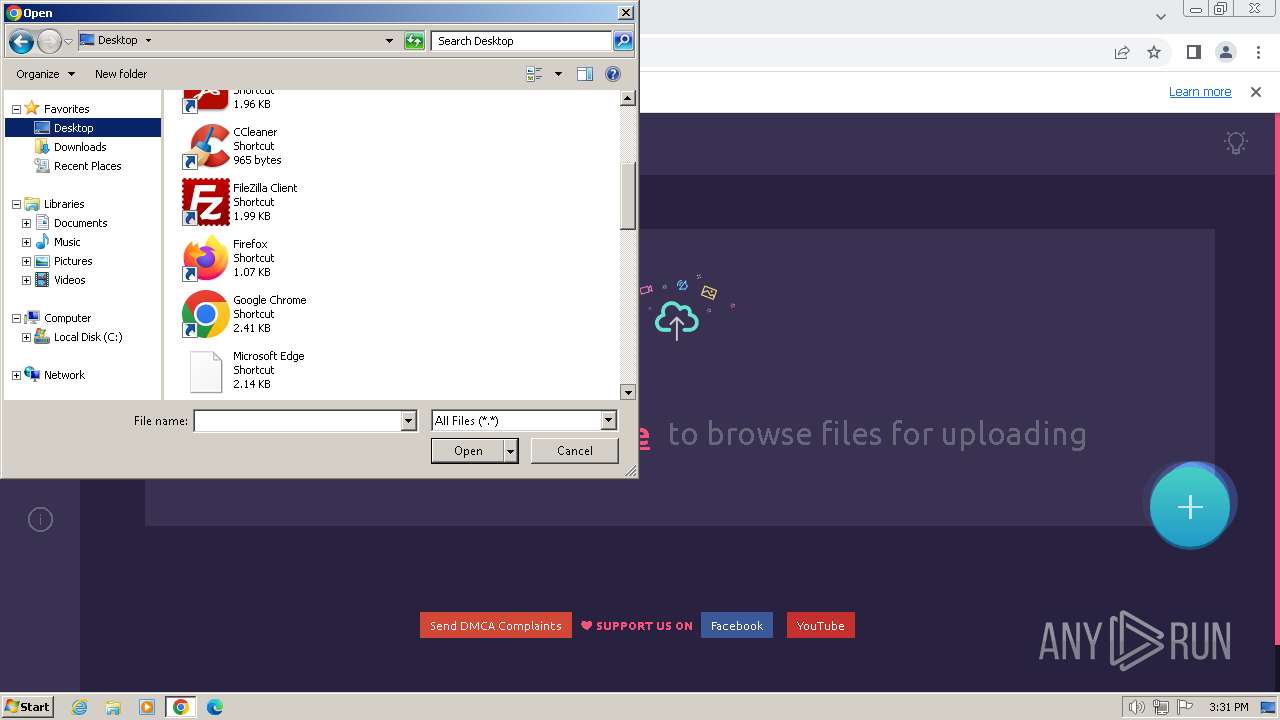Collapse the Favorites tree node
This screenshot has width=1280, height=720.
click(x=16, y=109)
